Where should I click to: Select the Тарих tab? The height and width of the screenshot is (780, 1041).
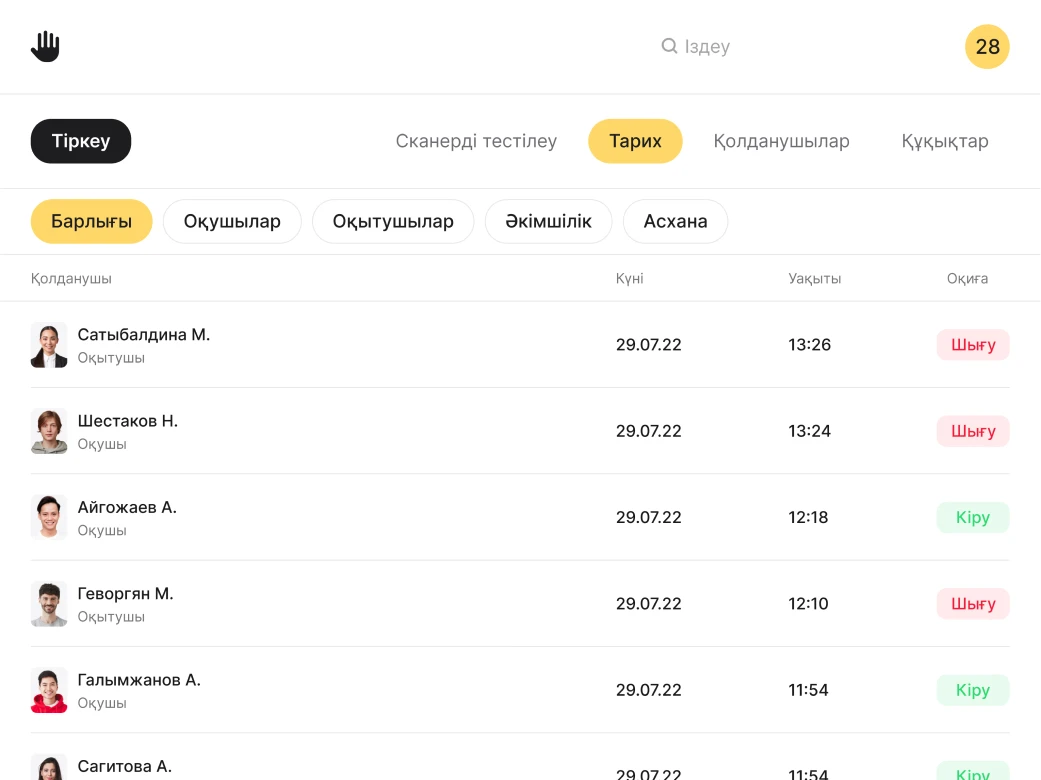tap(635, 141)
